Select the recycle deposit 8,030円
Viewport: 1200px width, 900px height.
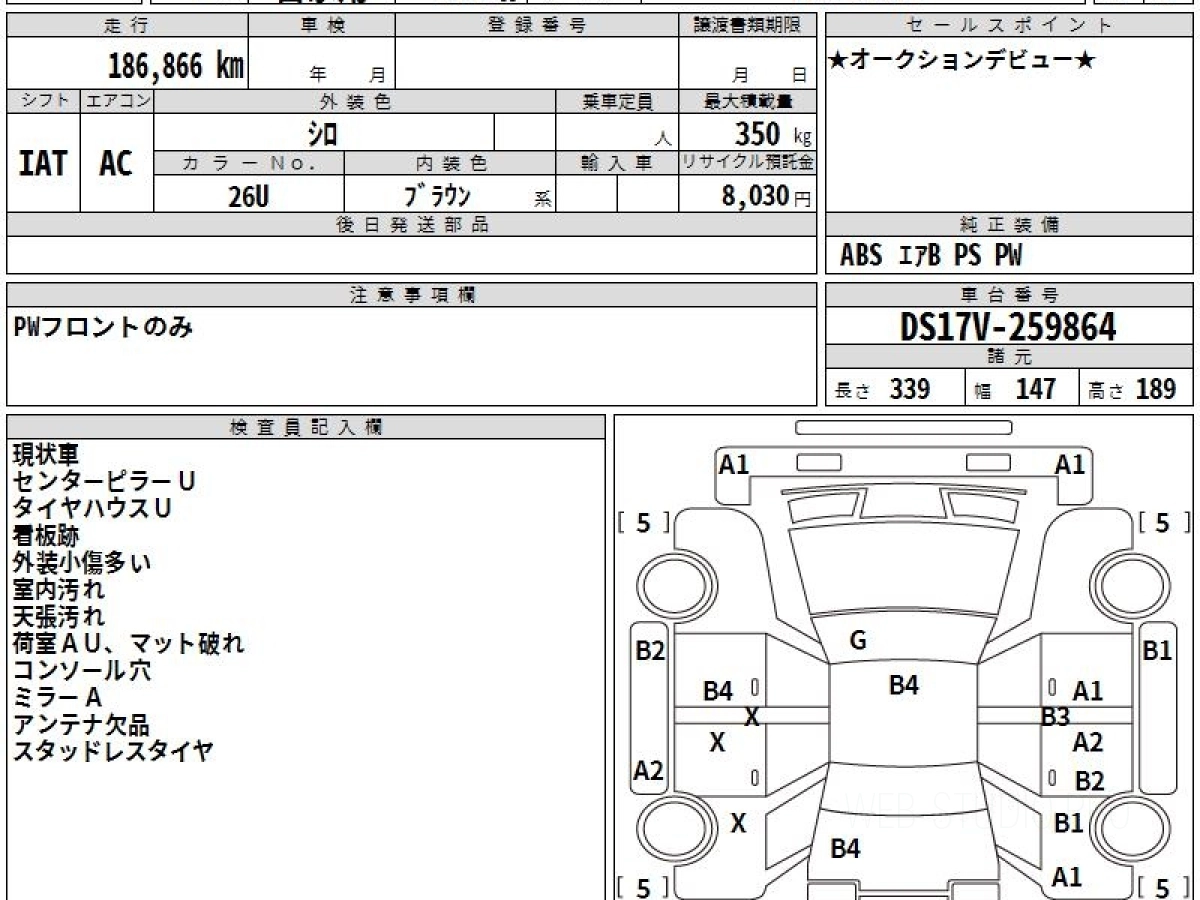(767, 196)
